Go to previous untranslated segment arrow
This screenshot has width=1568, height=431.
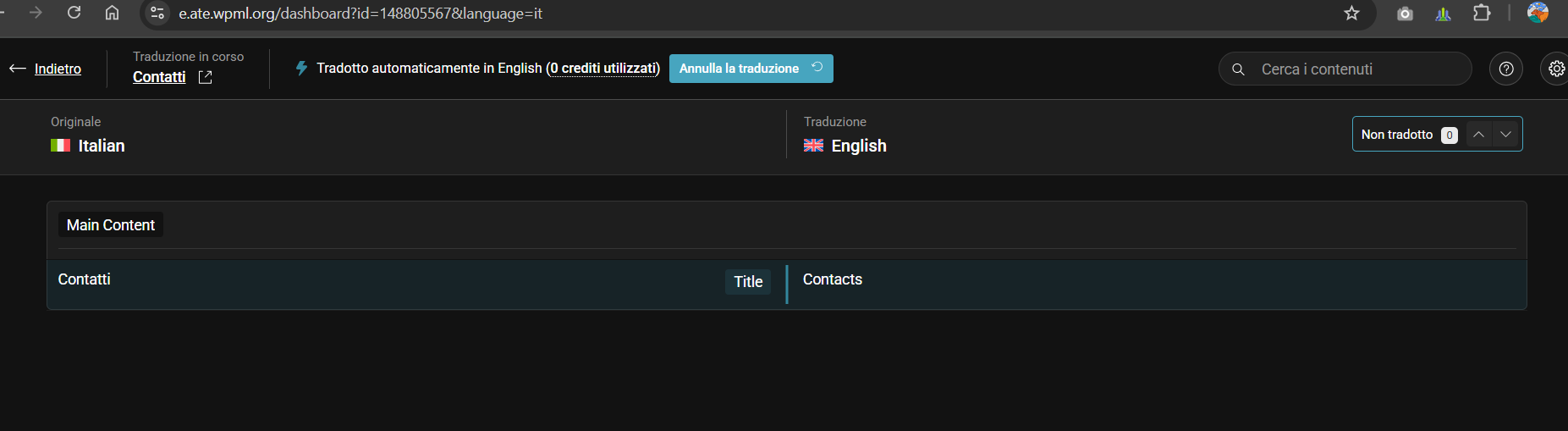point(1478,135)
